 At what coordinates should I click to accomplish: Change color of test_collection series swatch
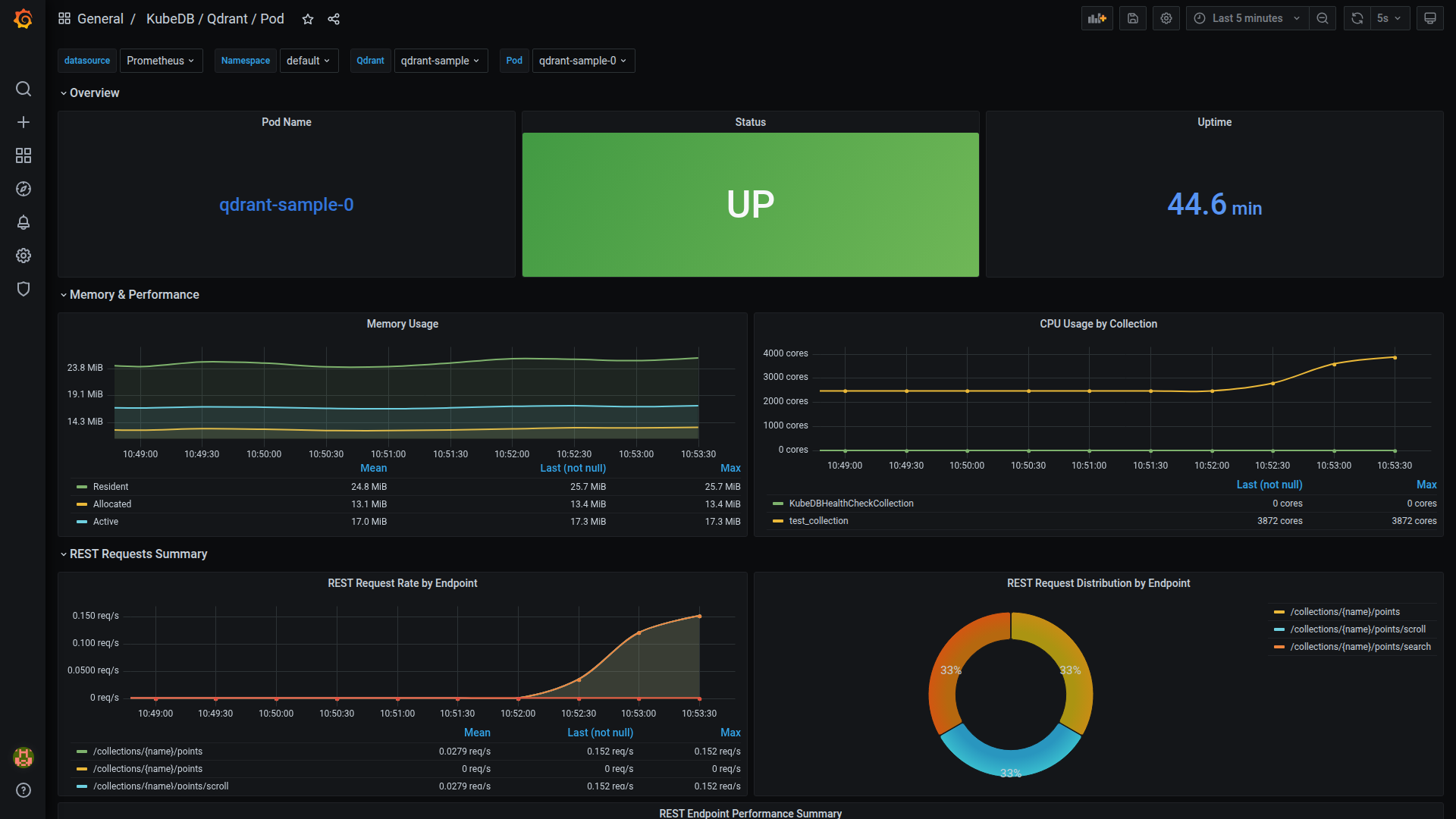coord(778,521)
